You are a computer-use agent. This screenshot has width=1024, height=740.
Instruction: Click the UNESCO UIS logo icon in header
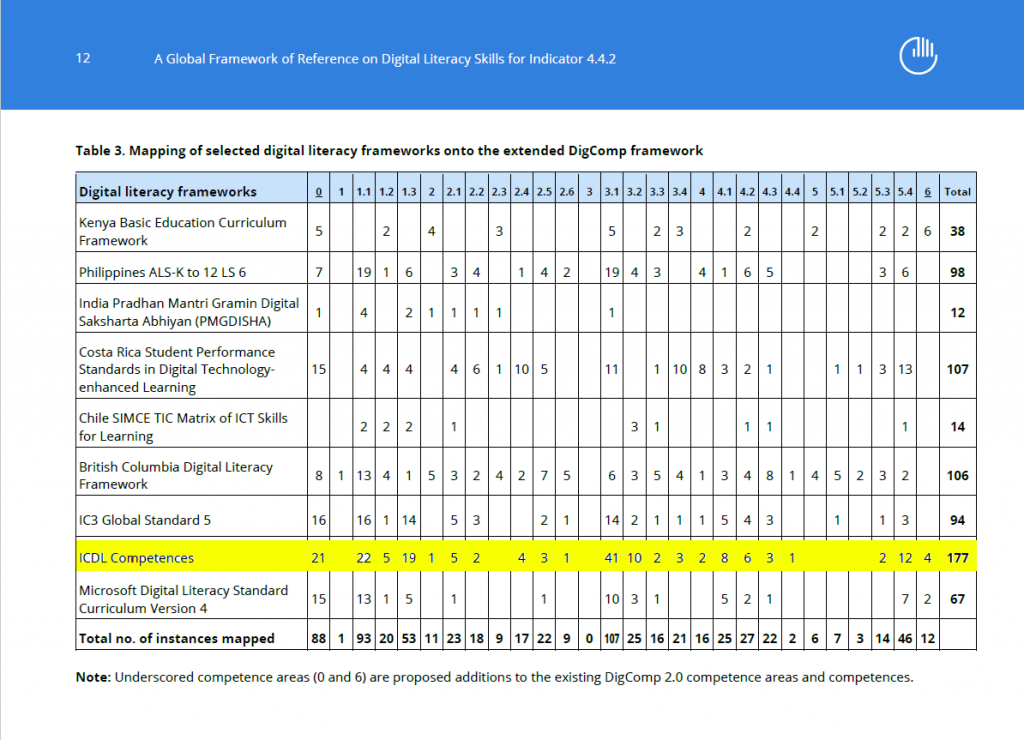coord(918,56)
